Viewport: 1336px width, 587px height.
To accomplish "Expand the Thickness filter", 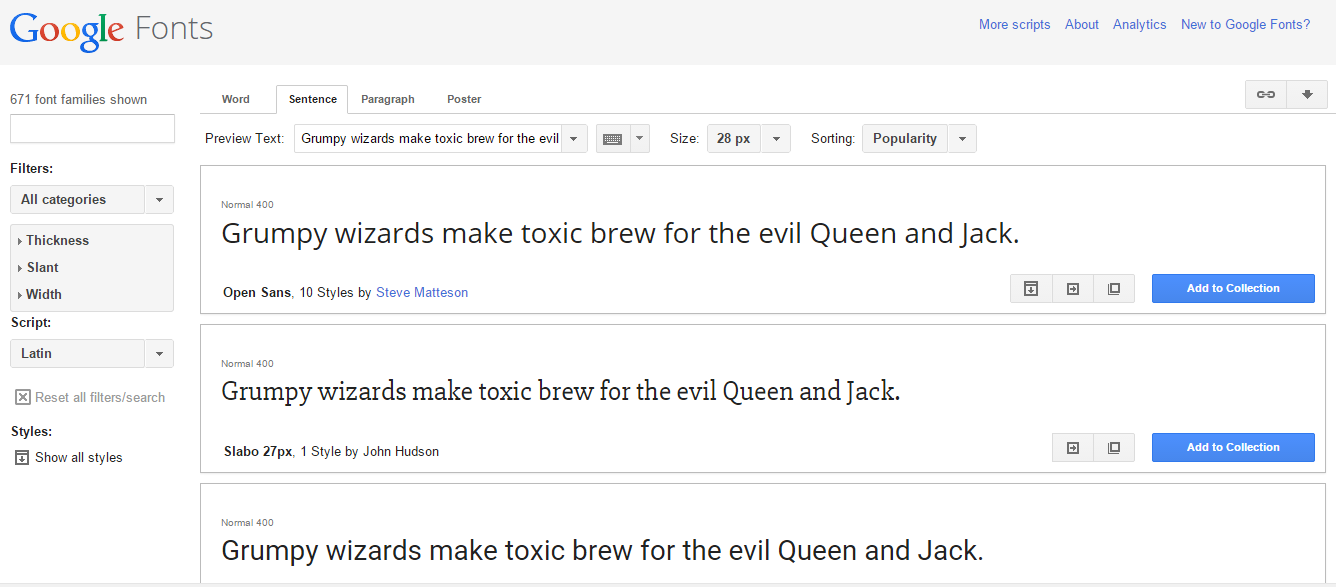I will (x=53, y=240).
